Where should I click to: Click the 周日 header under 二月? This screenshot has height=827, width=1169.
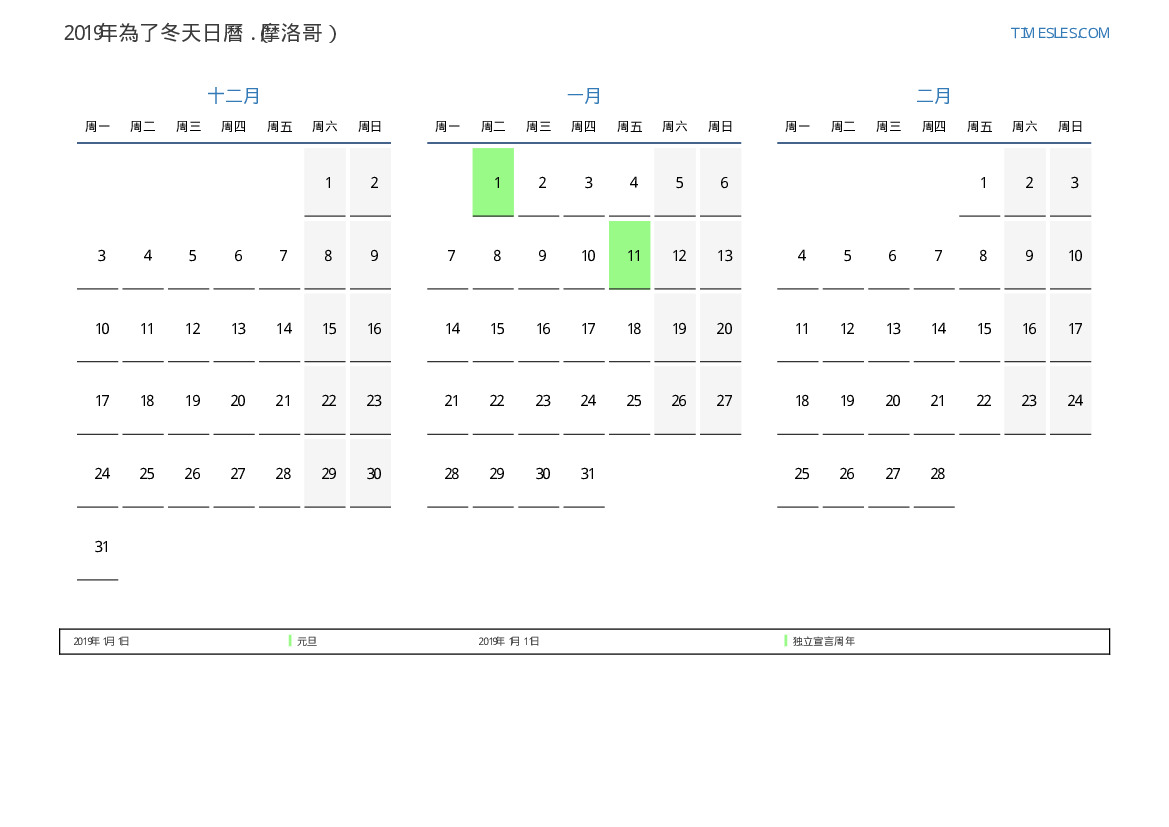click(1070, 127)
